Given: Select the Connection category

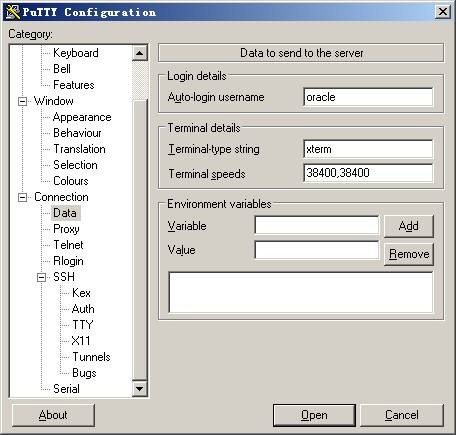Looking at the screenshot, I should (61, 197).
